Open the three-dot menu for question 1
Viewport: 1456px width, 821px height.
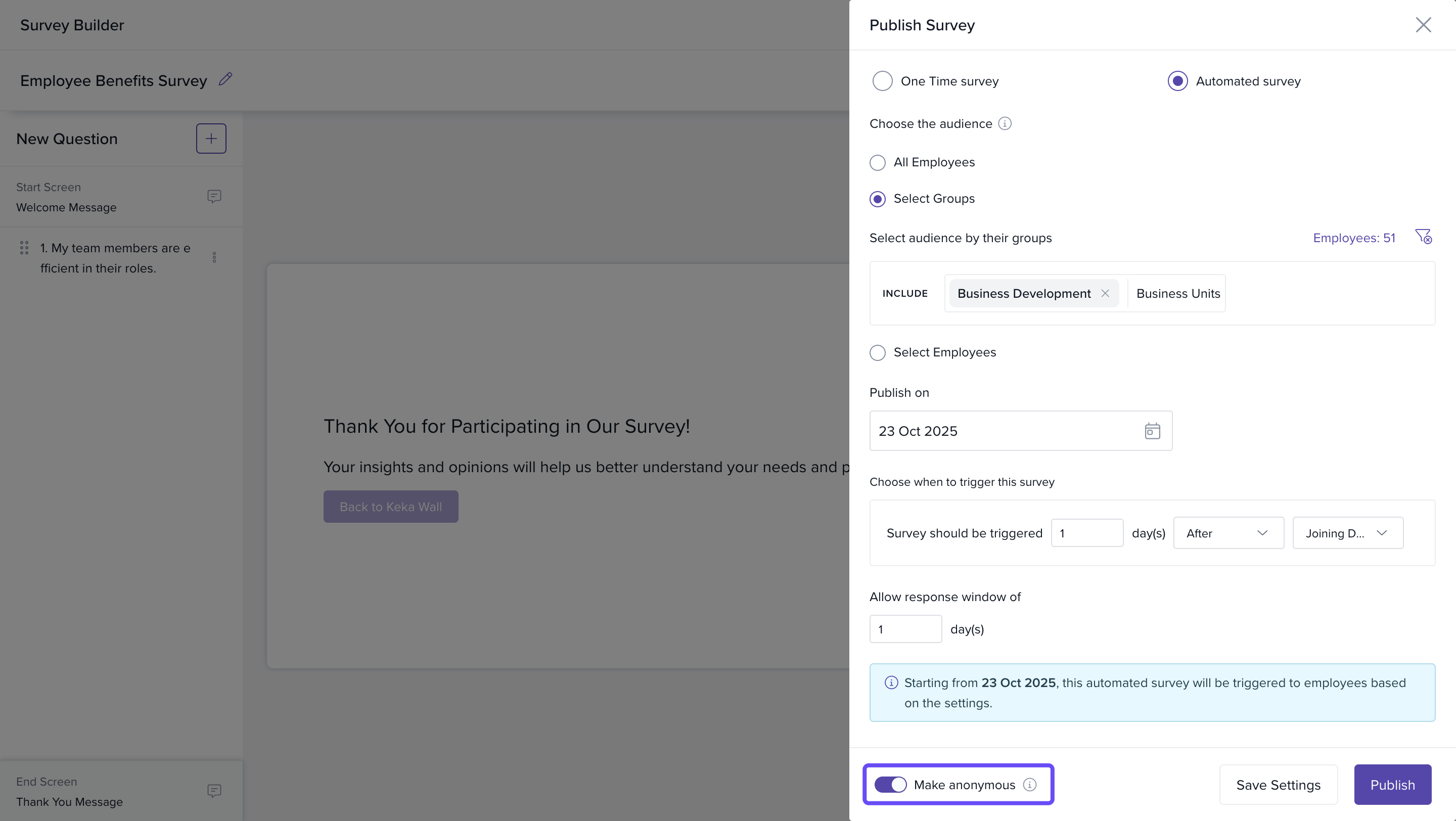pyautogui.click(x=214, y=258)
